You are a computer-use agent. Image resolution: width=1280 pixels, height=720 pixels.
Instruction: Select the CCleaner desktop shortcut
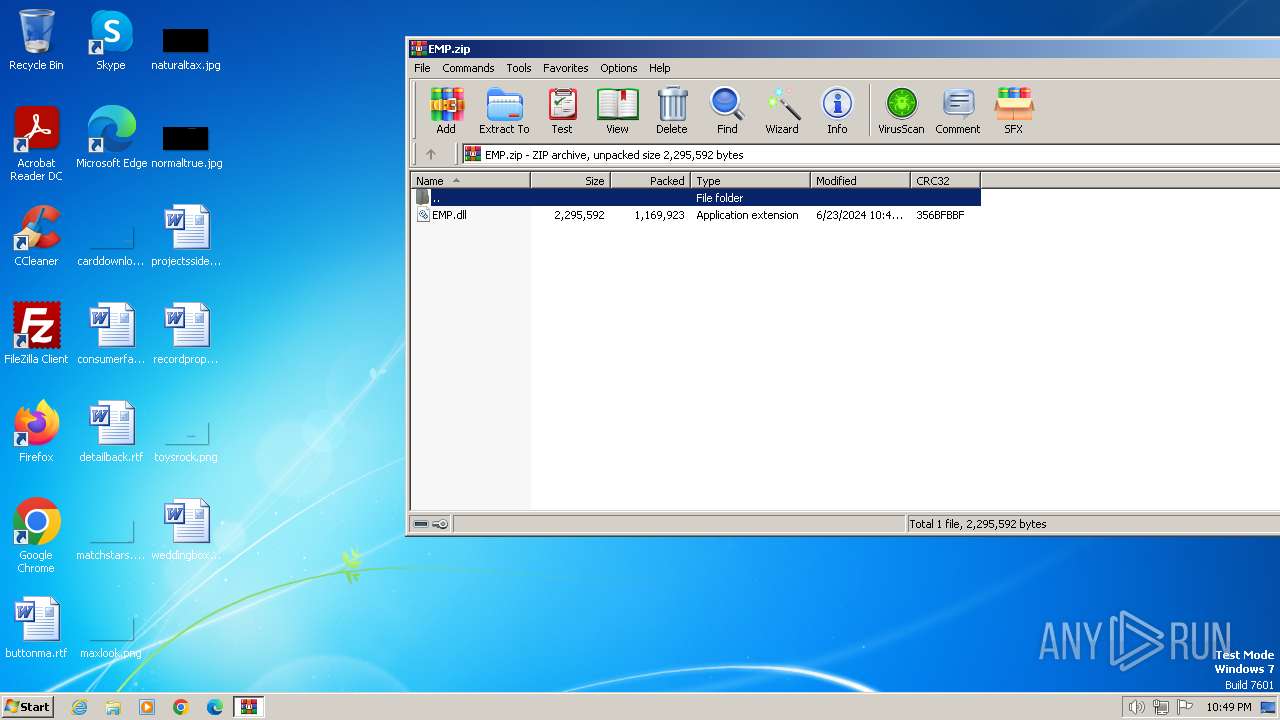pyautogui.click(x=36, y=236)
